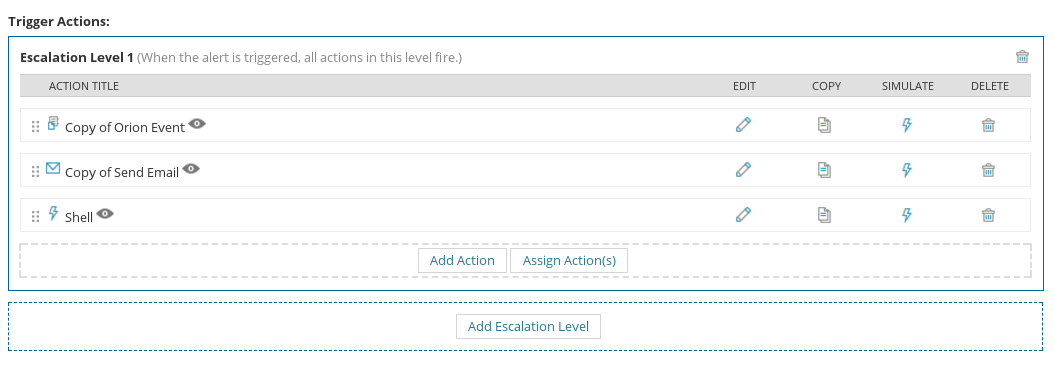
Task: Copy the Copy of Orion Event action
Action: tap(824, 125)
